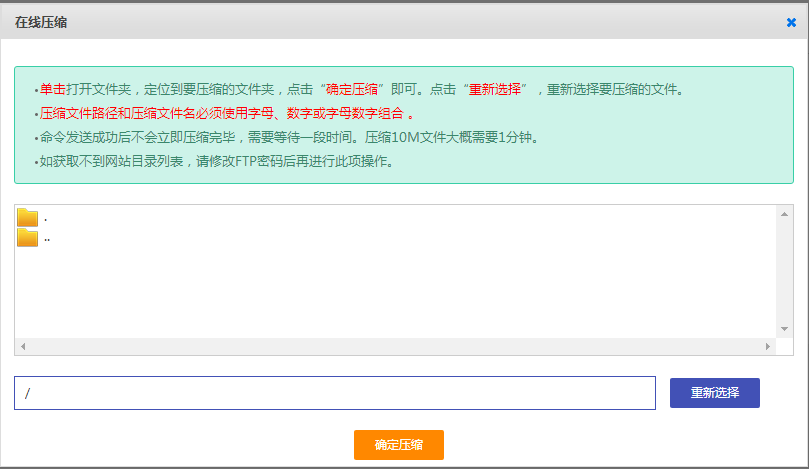
Task: Open the double-dot parent folder icon
Action: [27, 238]
